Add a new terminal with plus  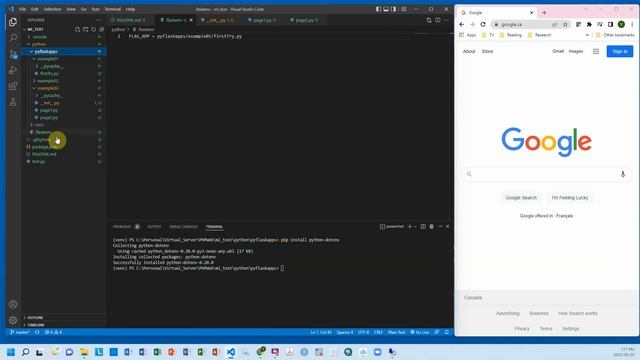pyautogui.click(x=409, y=227)
